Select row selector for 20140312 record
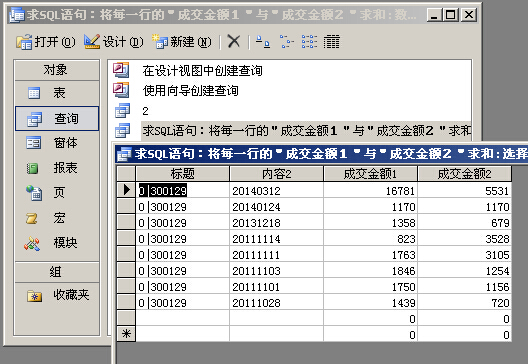Viewport: 528px width, 364px height. tap(126, 190)
